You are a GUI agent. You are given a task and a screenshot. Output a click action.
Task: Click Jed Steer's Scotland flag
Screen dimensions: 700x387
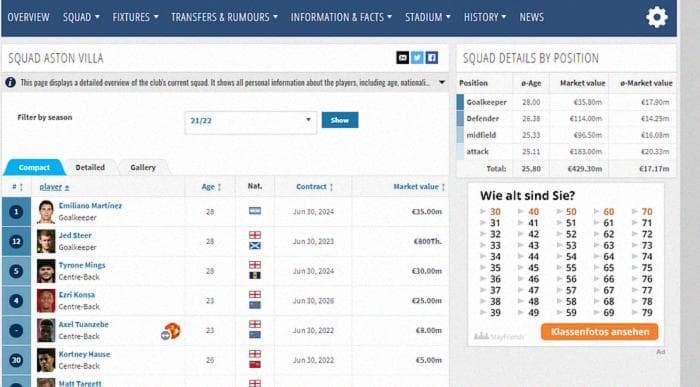255,246
